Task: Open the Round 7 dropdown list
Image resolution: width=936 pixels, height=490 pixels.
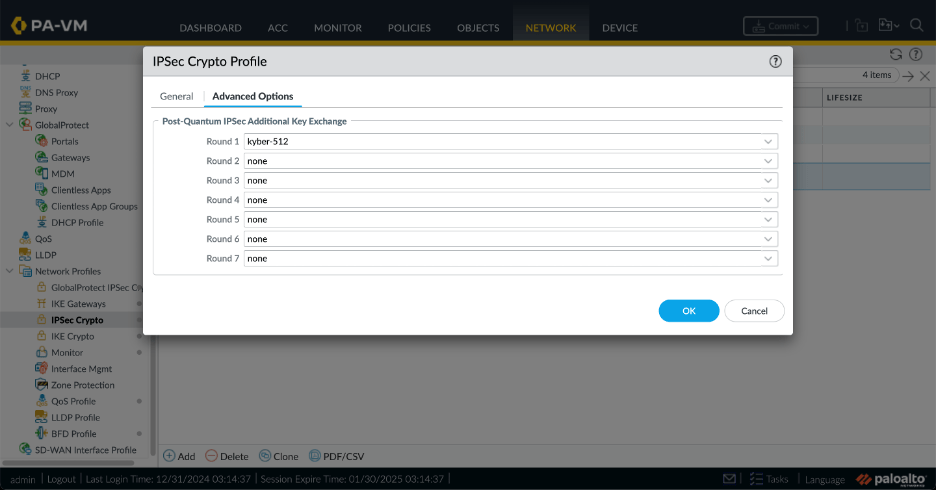Action: 511,259
